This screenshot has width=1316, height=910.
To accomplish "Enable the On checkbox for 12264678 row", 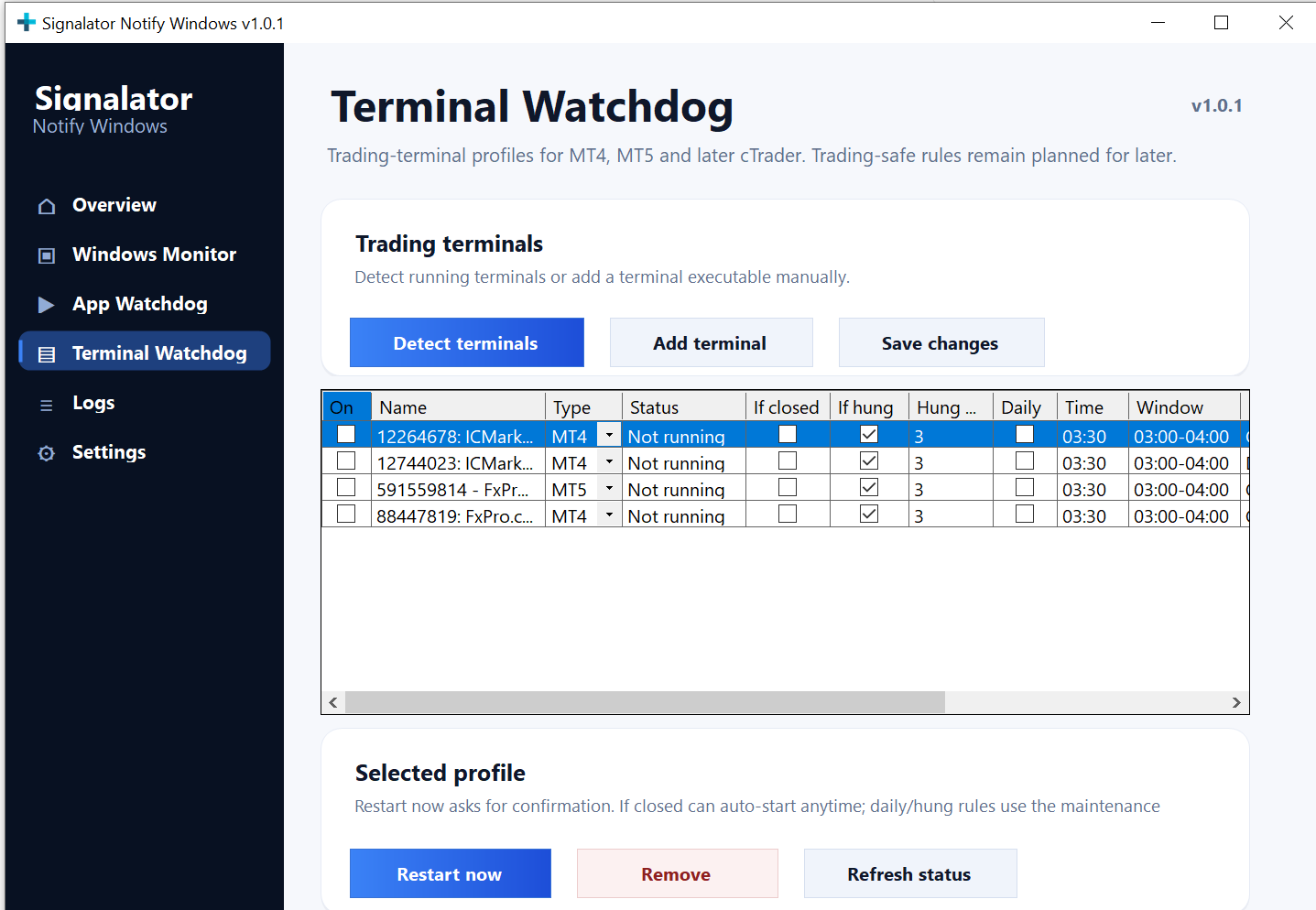I will tap(346, 434).
